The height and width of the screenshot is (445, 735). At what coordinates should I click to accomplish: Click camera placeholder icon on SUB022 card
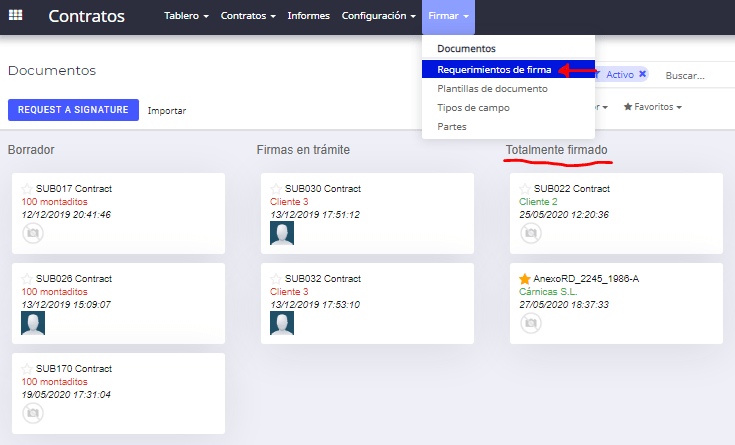pyautogui.click(x=531, y=233)
